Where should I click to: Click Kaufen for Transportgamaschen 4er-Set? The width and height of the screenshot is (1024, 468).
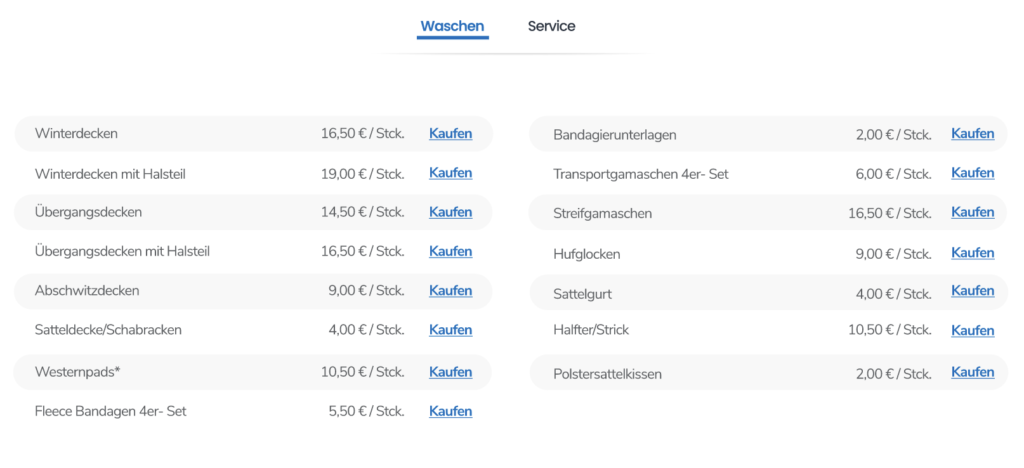[x=972, y=173]
